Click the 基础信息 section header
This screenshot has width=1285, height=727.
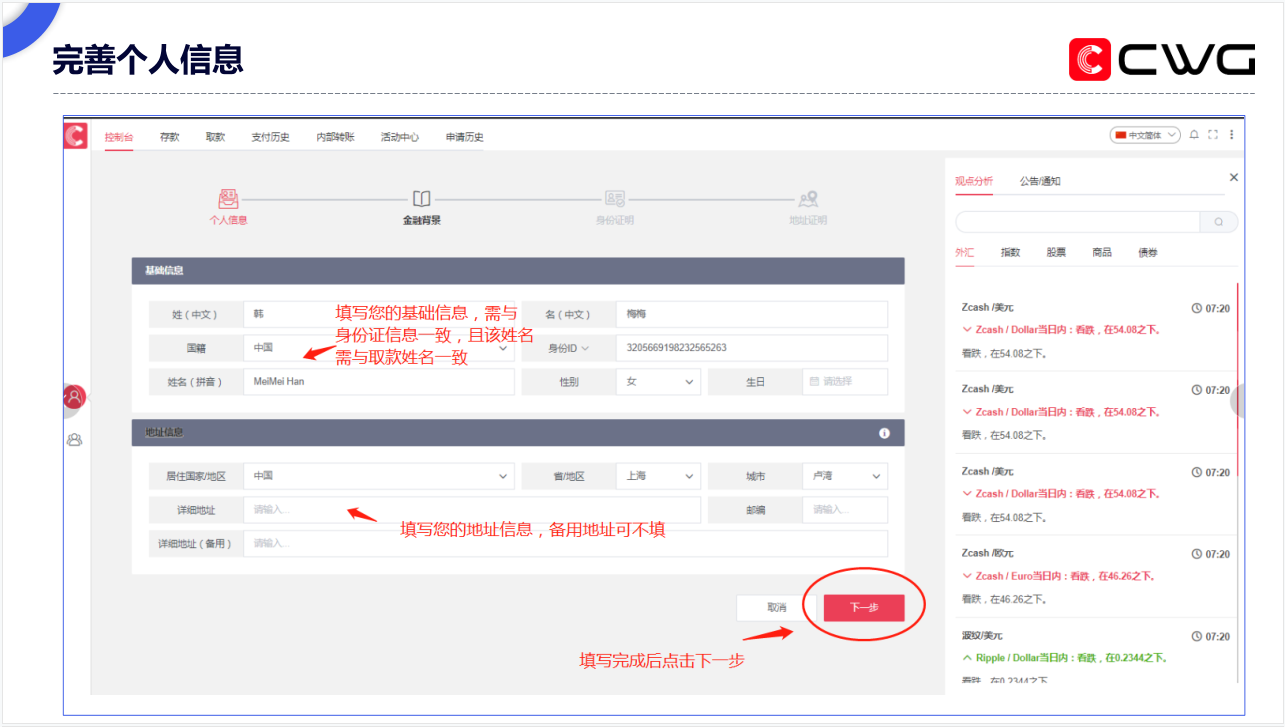point(518,271)
